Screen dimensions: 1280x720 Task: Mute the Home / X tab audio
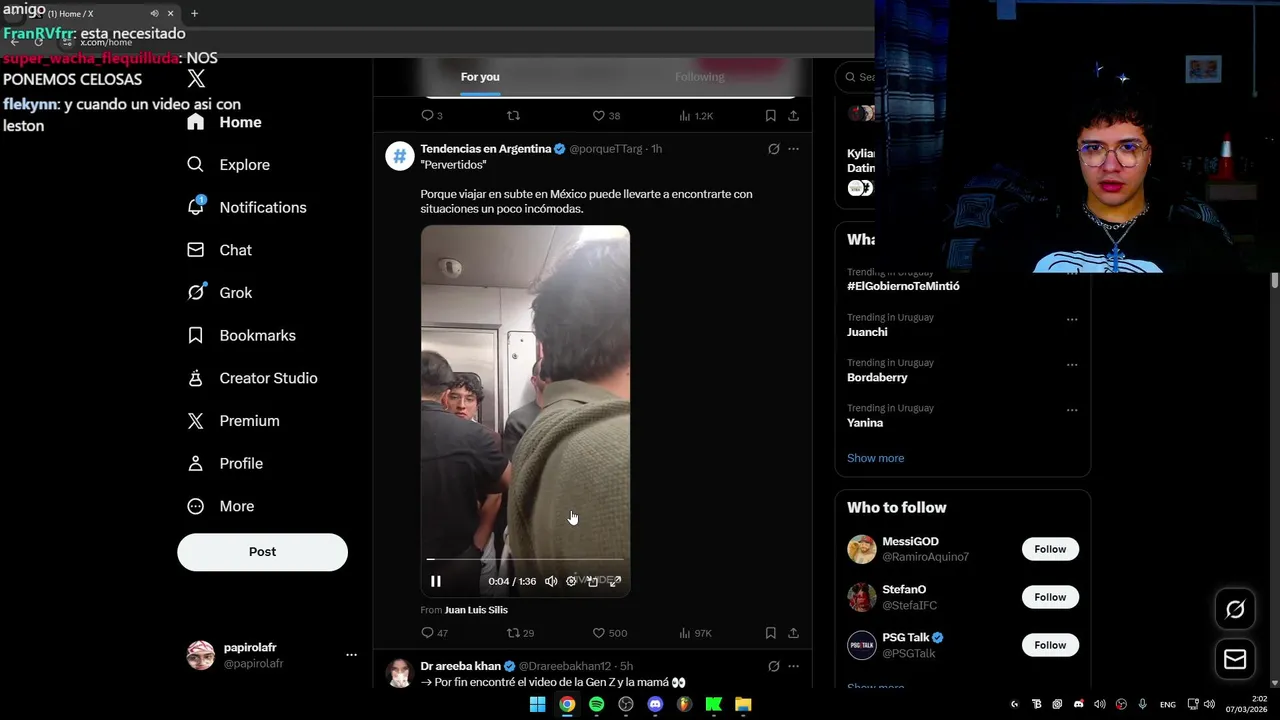pos(154,13)
